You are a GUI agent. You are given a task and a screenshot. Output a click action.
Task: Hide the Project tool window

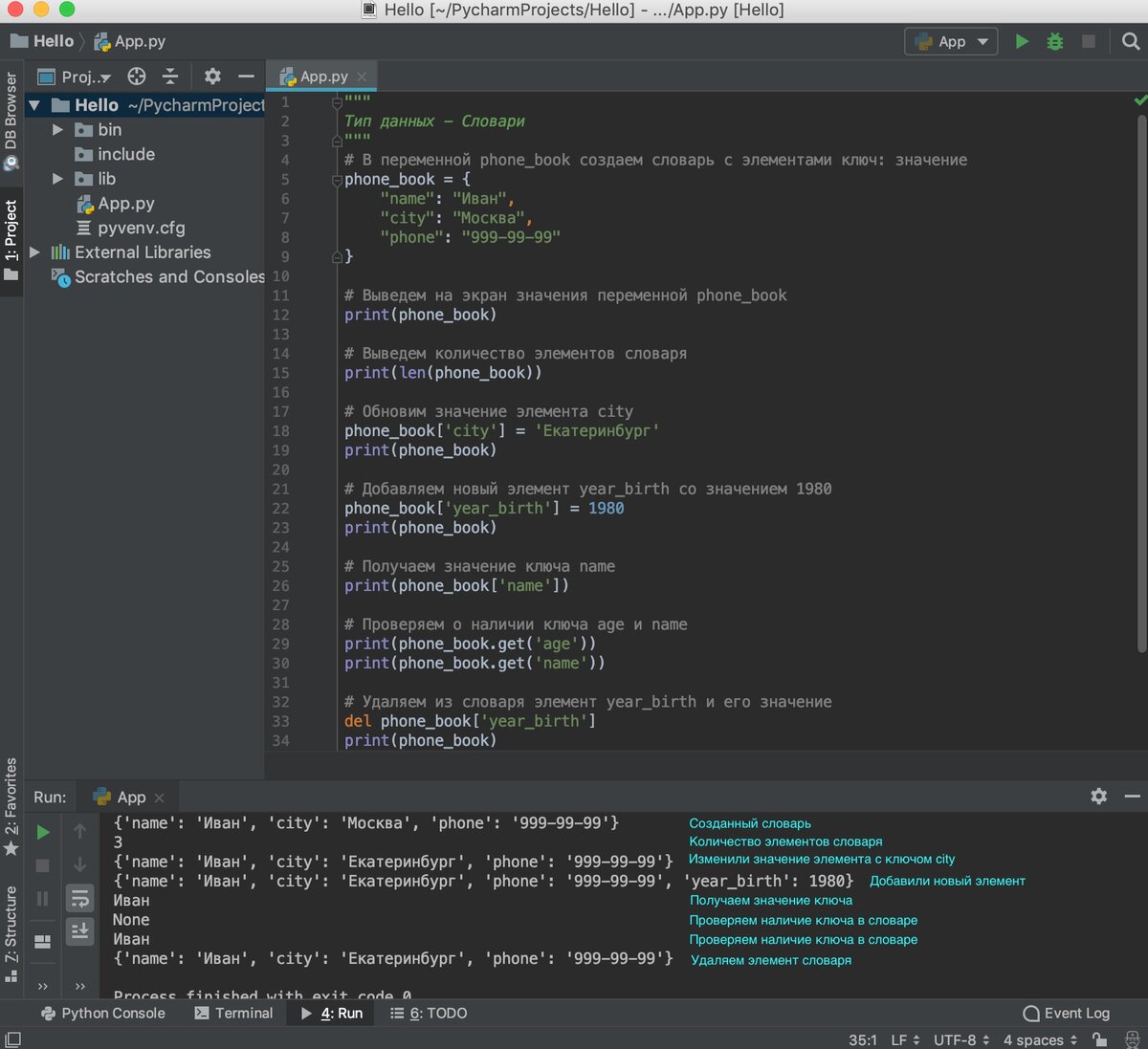[246, 76]
